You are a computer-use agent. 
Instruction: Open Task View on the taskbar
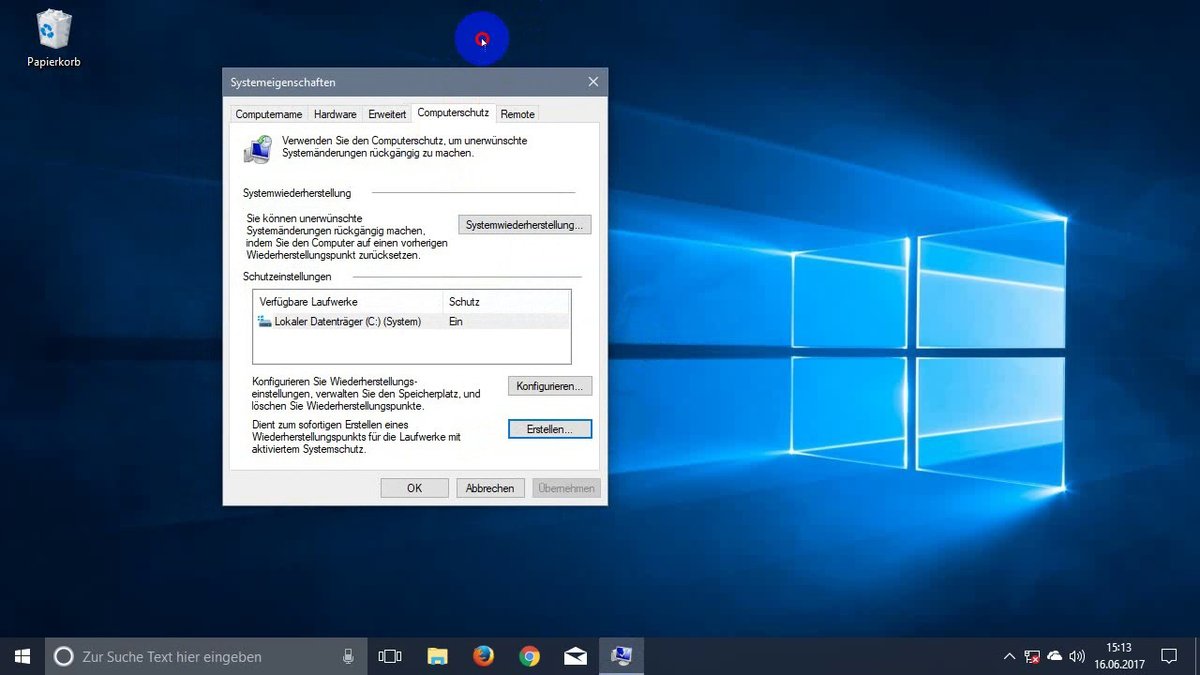(389, 656)
